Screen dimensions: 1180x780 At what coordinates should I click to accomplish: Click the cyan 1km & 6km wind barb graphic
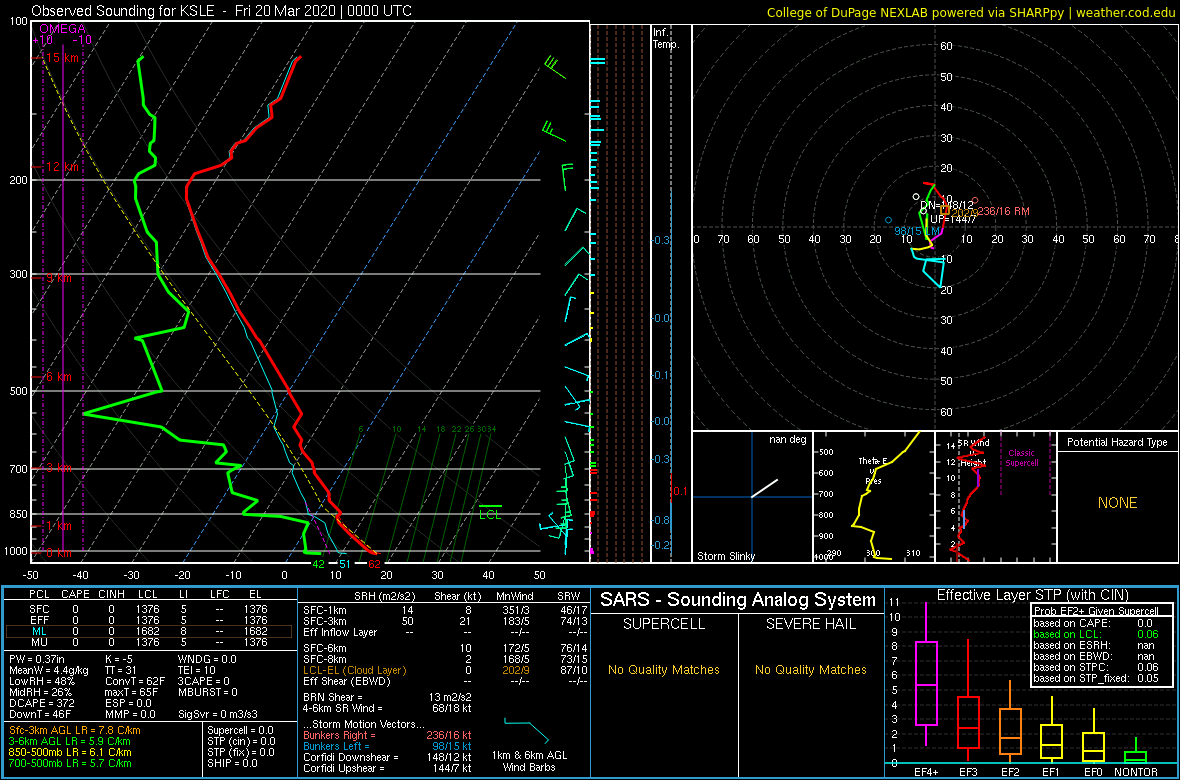tap(528, 730)
